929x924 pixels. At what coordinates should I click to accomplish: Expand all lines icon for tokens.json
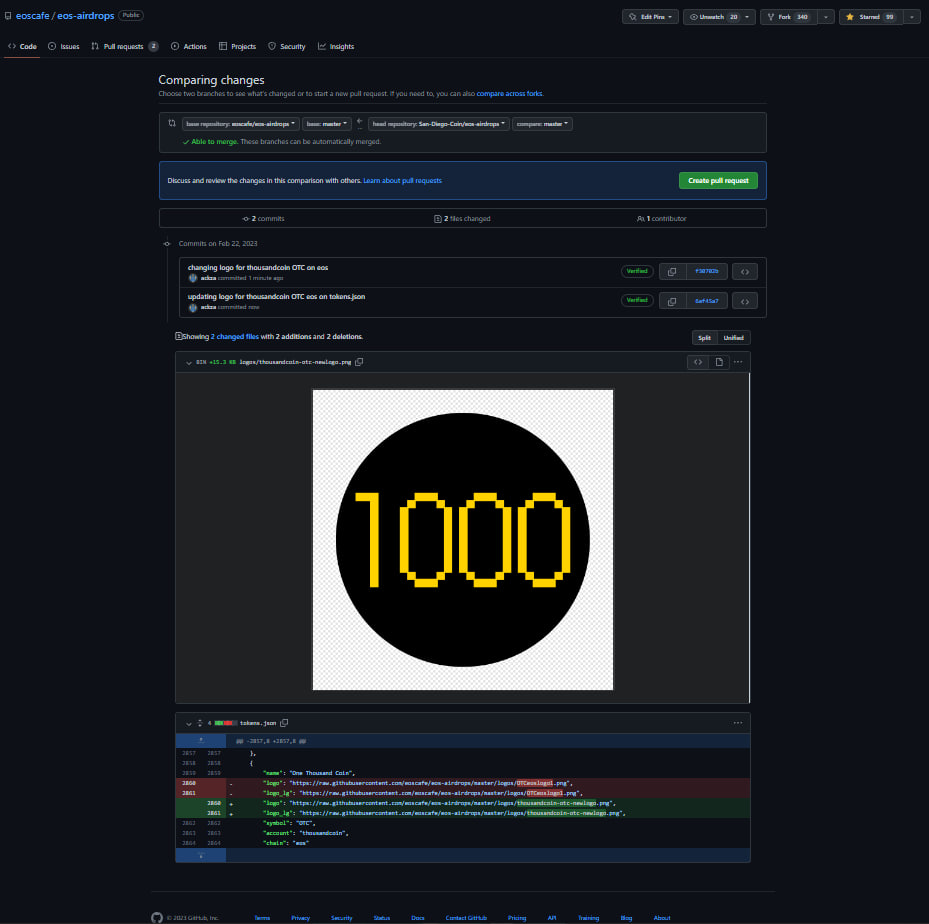click(200, 723)
